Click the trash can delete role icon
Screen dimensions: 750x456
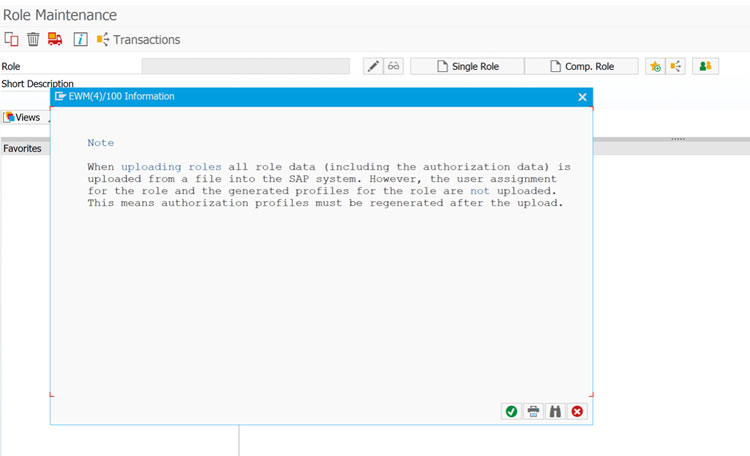[x=33, y=39]
